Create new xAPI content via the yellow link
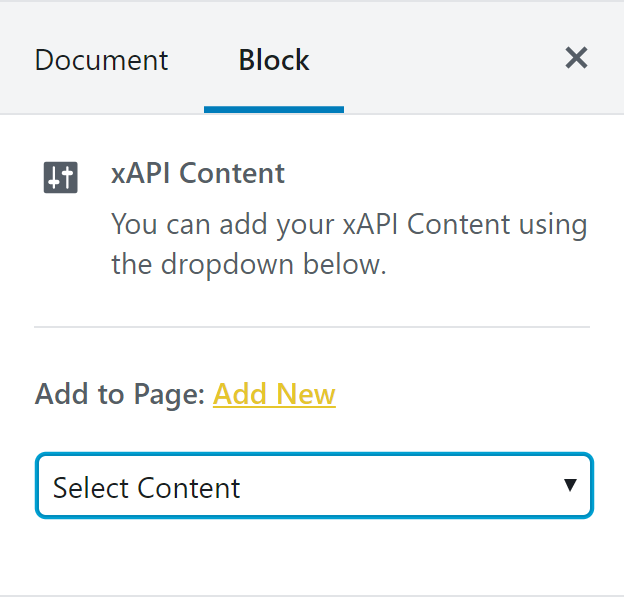The width and height of the screenshot is (624, 598). coord(274,394)
